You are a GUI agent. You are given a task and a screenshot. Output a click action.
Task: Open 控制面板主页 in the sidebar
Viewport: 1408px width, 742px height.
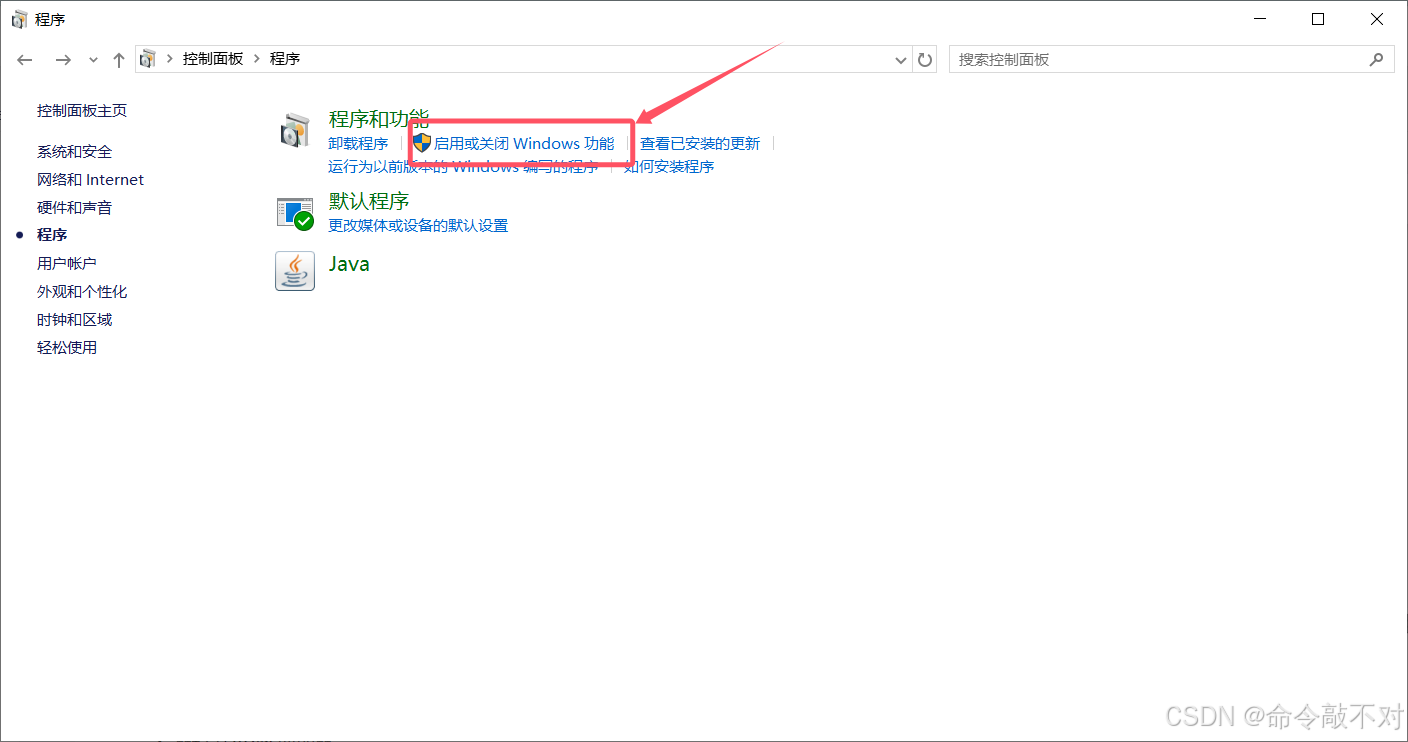[82, 111]
